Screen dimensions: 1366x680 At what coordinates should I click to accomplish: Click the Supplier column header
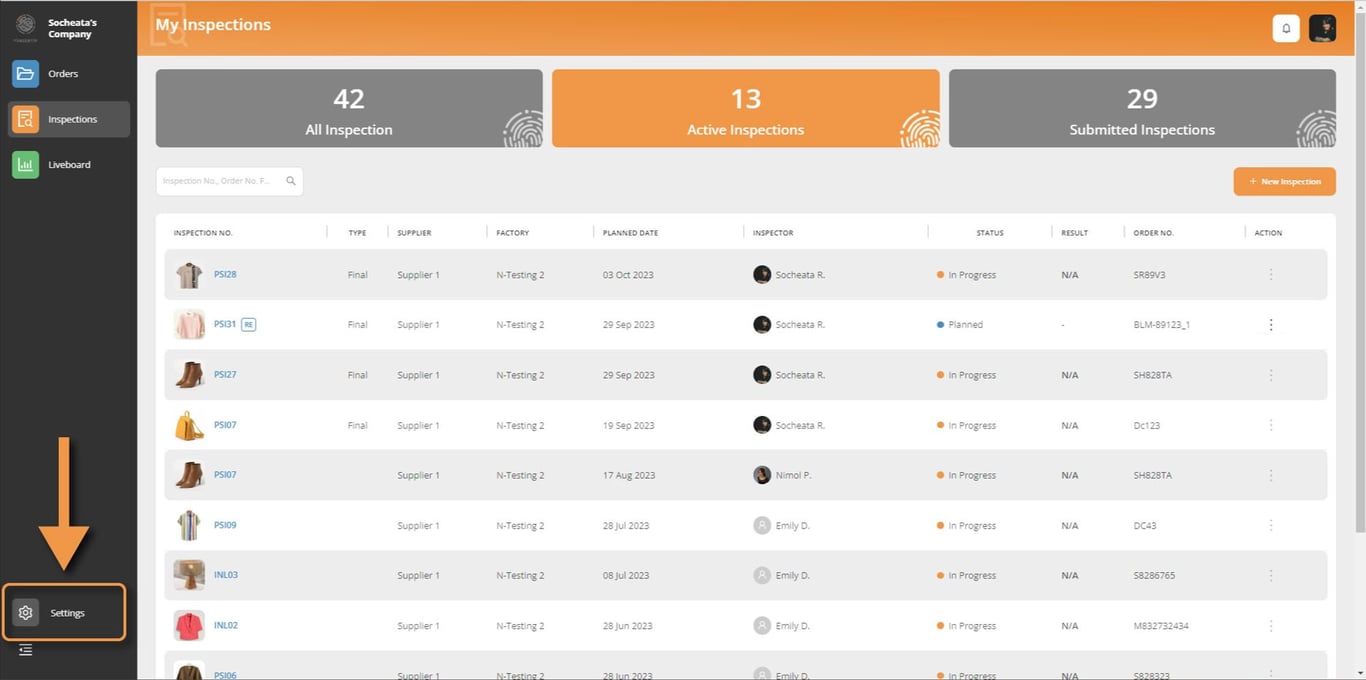pyautogui.click(x=414, y=233)
